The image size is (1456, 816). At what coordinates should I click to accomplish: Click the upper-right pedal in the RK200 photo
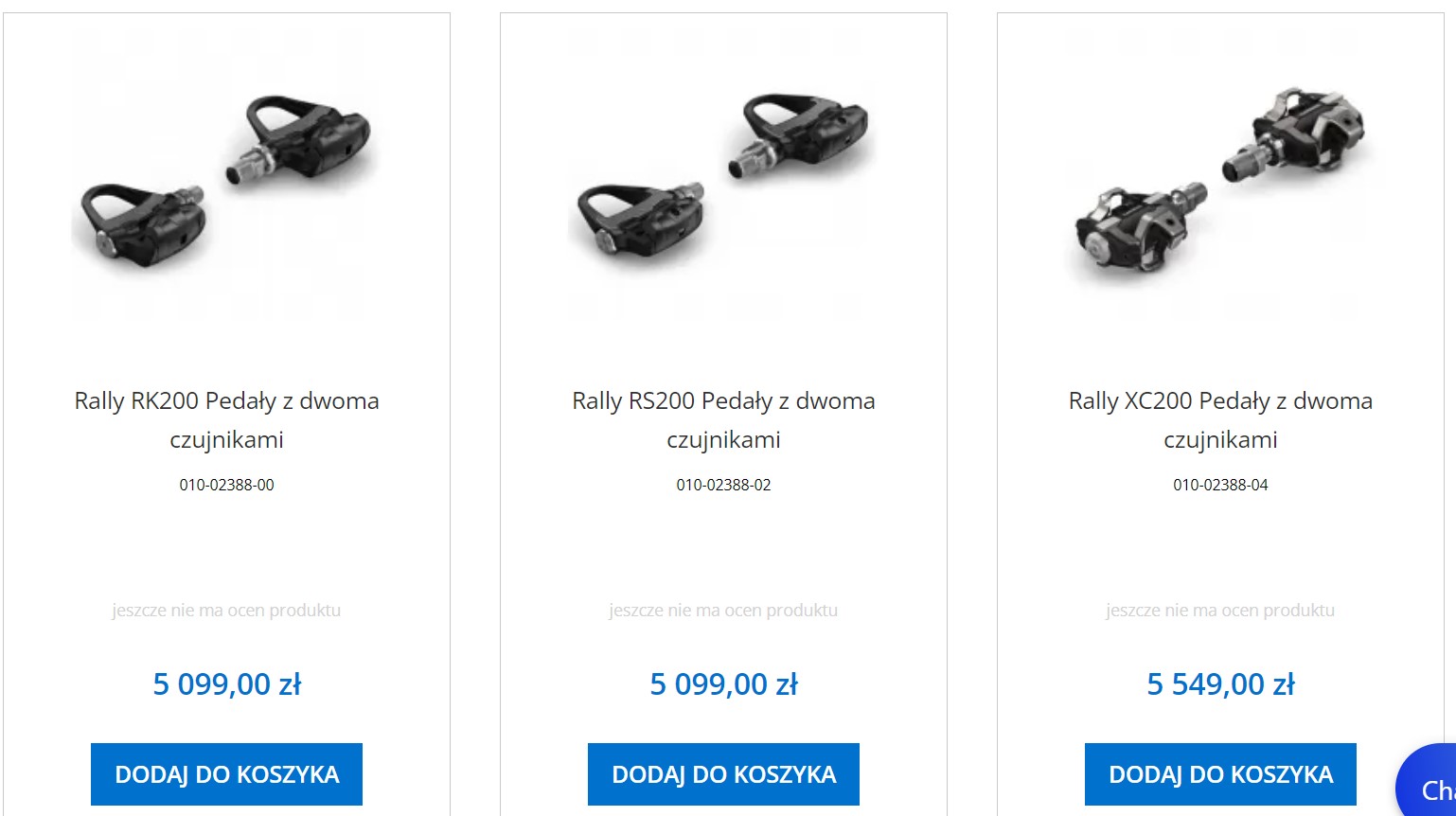301,137
